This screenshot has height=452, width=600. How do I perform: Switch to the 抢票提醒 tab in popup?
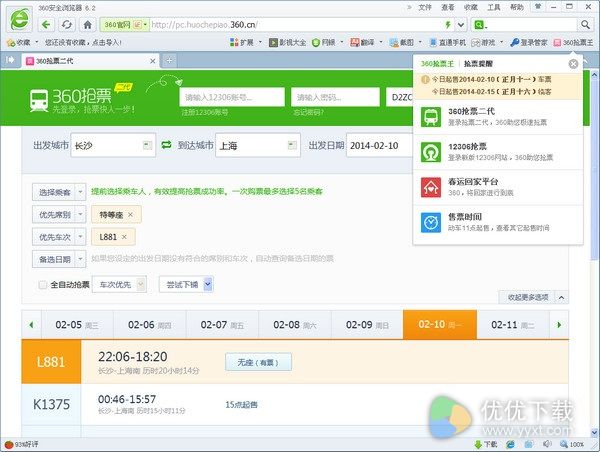(478, 64)
